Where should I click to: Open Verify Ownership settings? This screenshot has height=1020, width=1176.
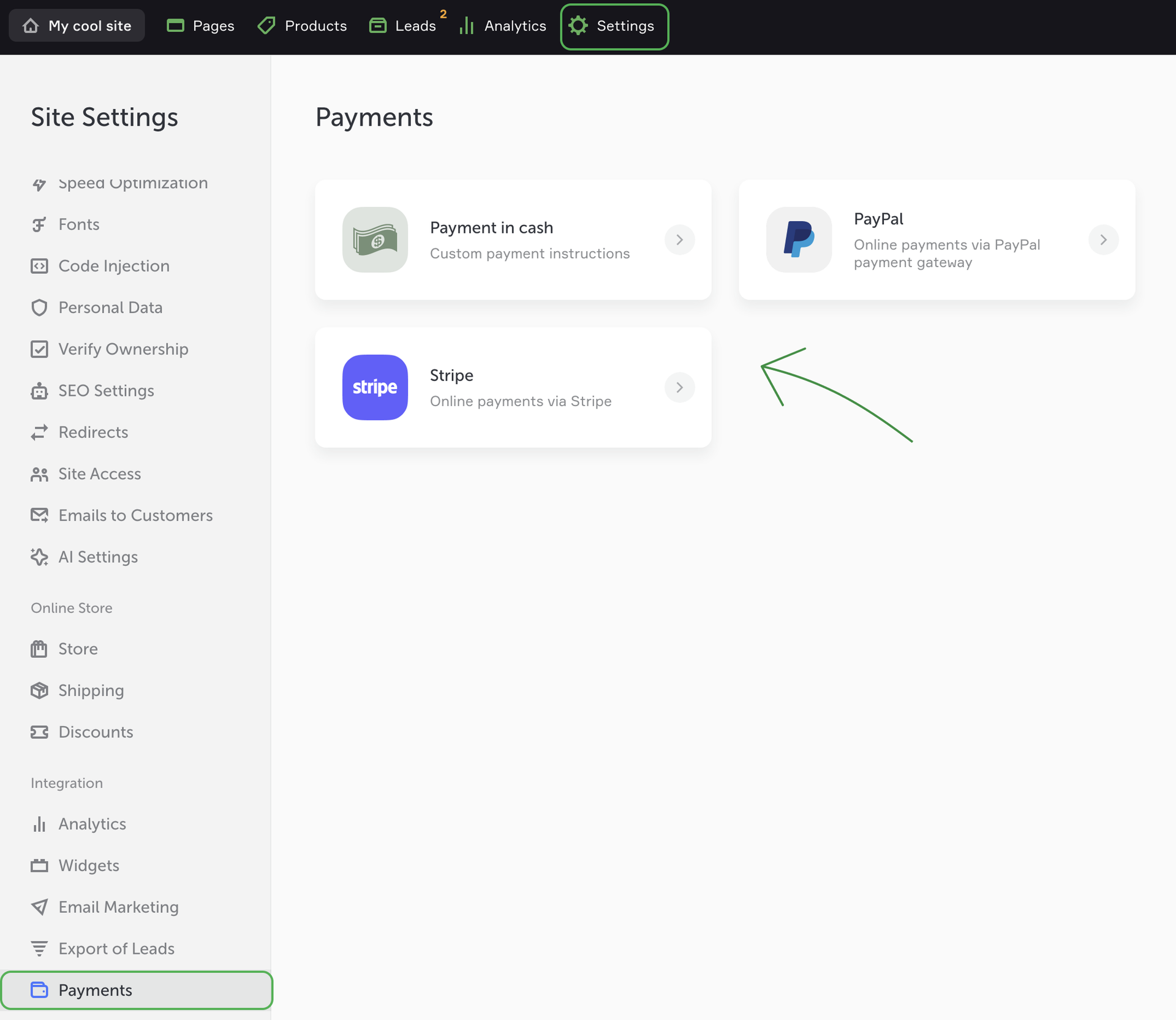click(x=123, y=349)
